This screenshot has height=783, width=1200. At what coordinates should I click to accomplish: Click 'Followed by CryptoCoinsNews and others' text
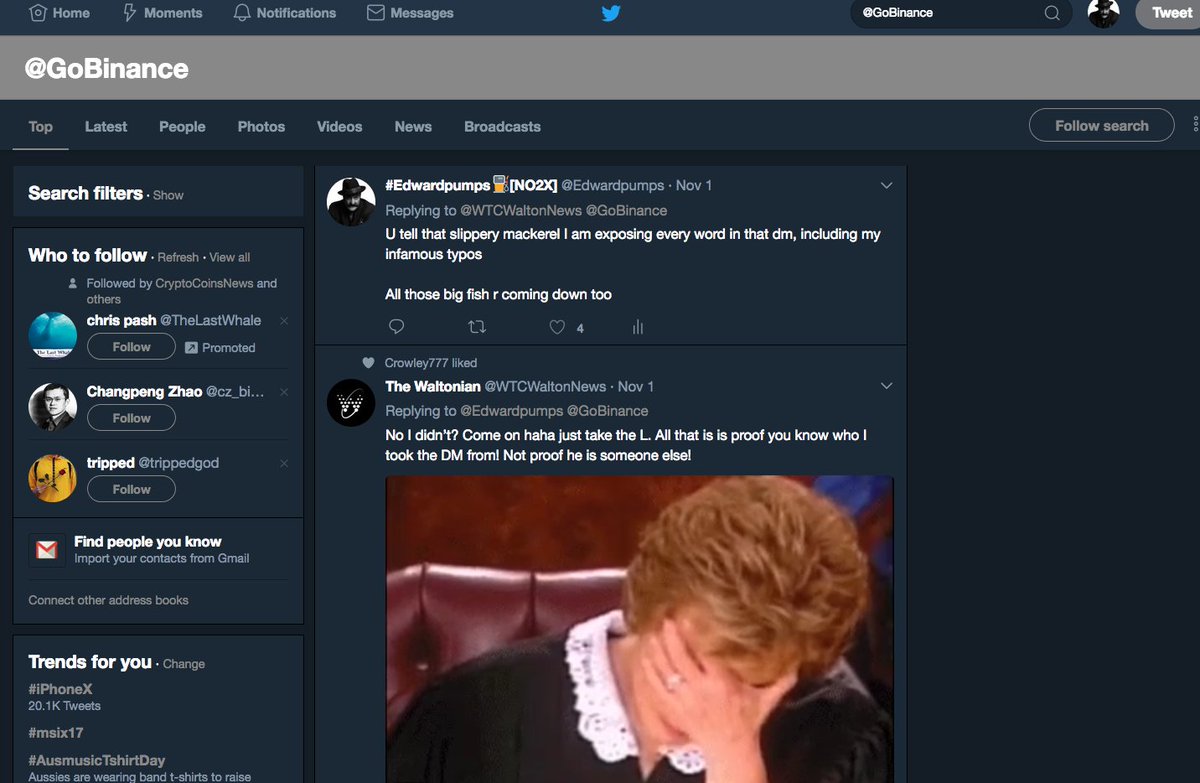tap(181, 291)
